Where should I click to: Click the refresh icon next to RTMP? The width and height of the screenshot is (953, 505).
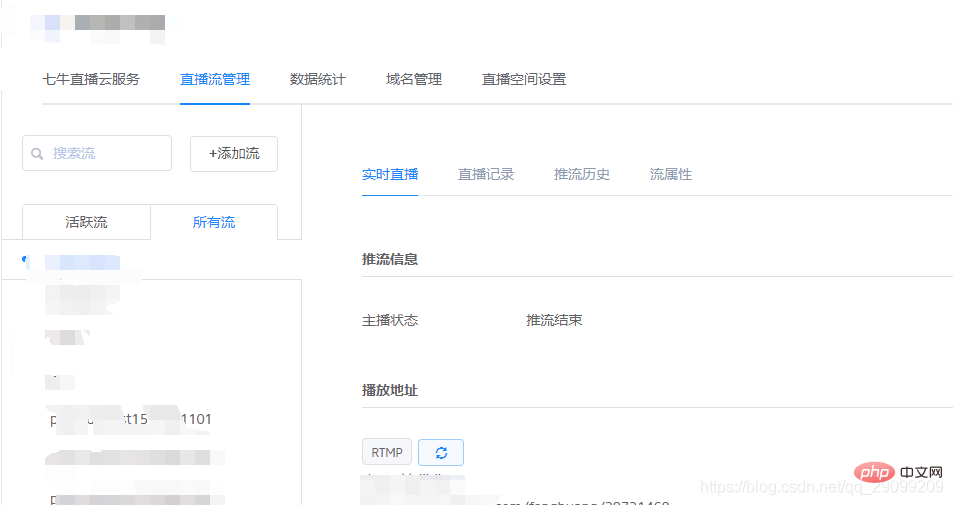441,452
